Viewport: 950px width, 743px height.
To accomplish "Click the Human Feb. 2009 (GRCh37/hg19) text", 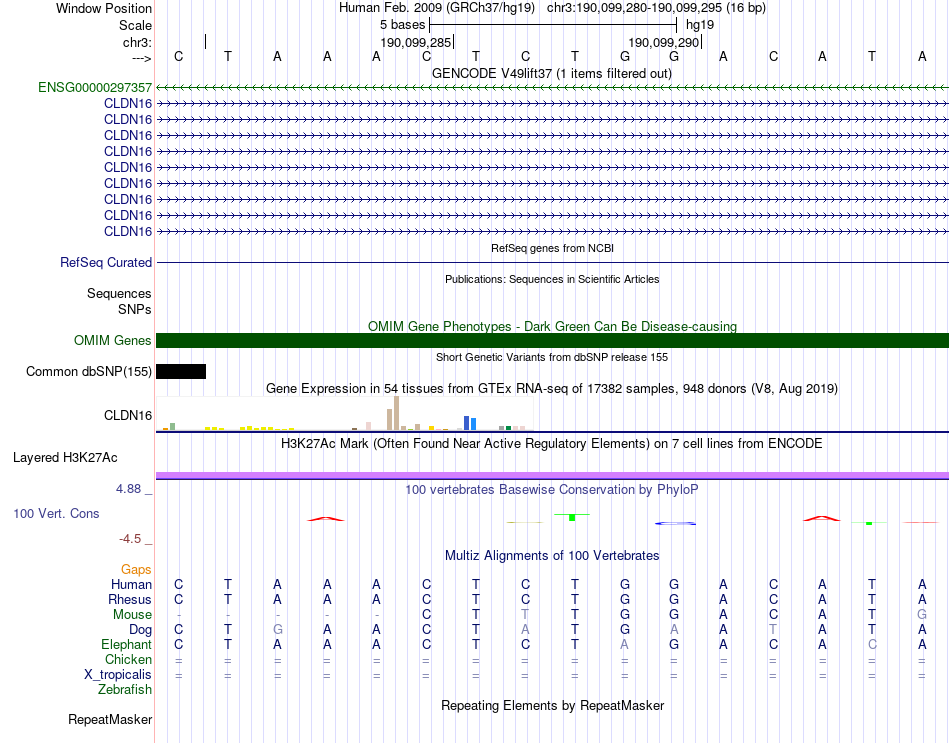I will point(437,8).
